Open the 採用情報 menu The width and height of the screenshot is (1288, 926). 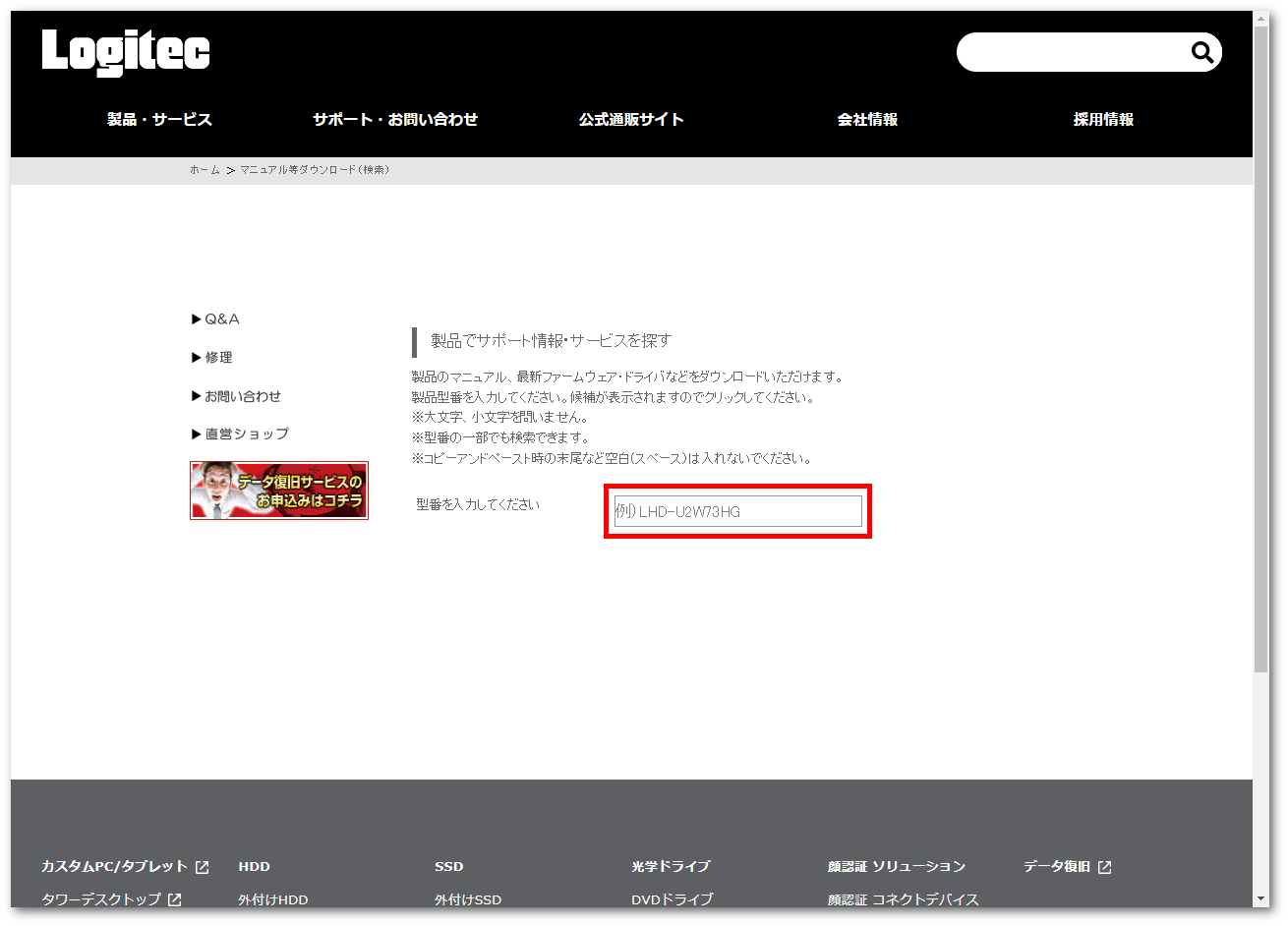click(1103, 119)
